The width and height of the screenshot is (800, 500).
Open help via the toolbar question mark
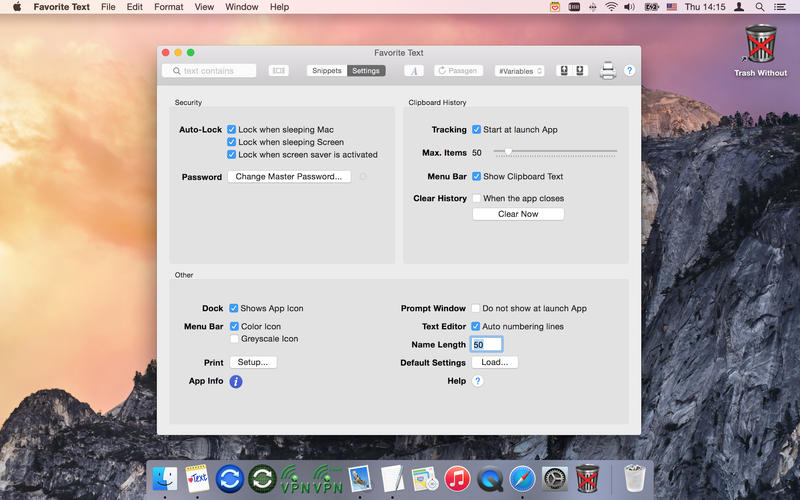pos(629,71)
